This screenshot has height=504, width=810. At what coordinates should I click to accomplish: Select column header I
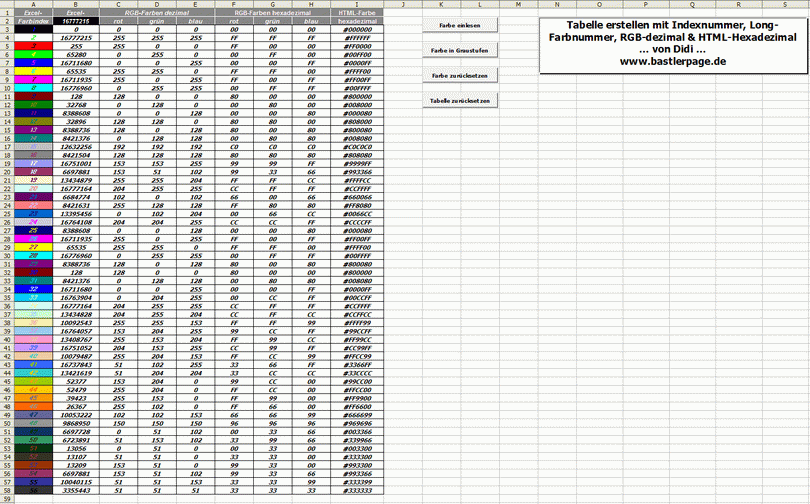pyautogui.click(x=356, y=4)
